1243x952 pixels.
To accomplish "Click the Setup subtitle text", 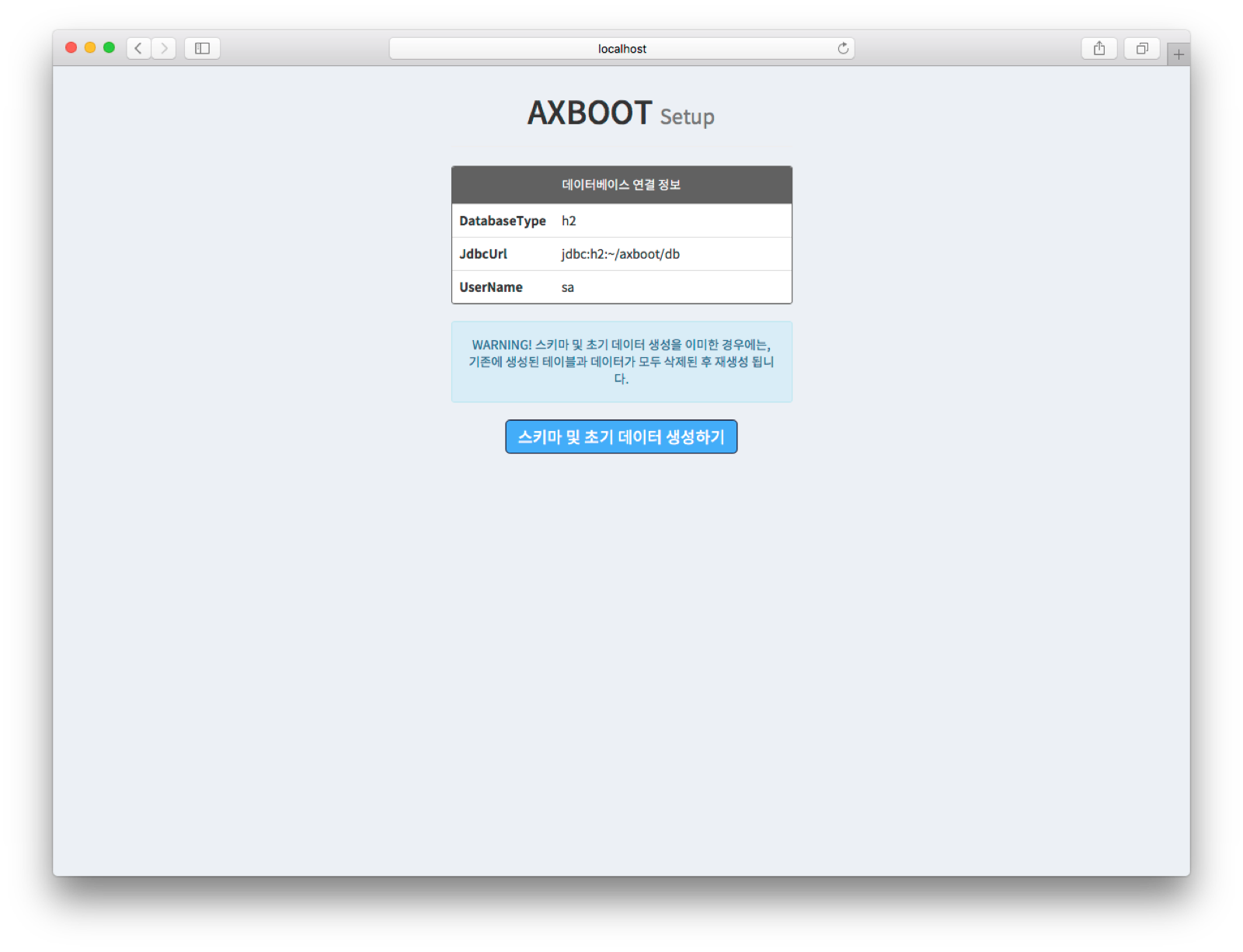I will click(688, 116).
